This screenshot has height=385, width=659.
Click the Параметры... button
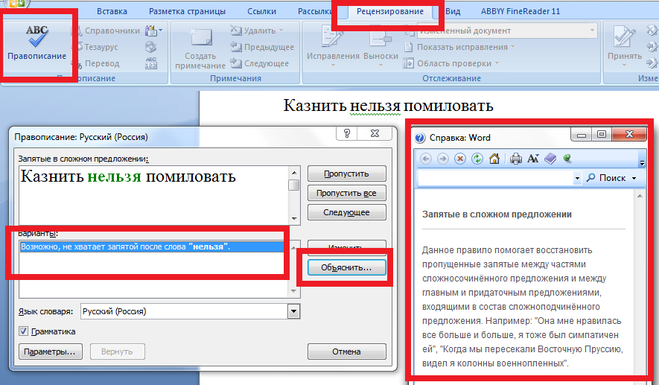coord(50,351)
